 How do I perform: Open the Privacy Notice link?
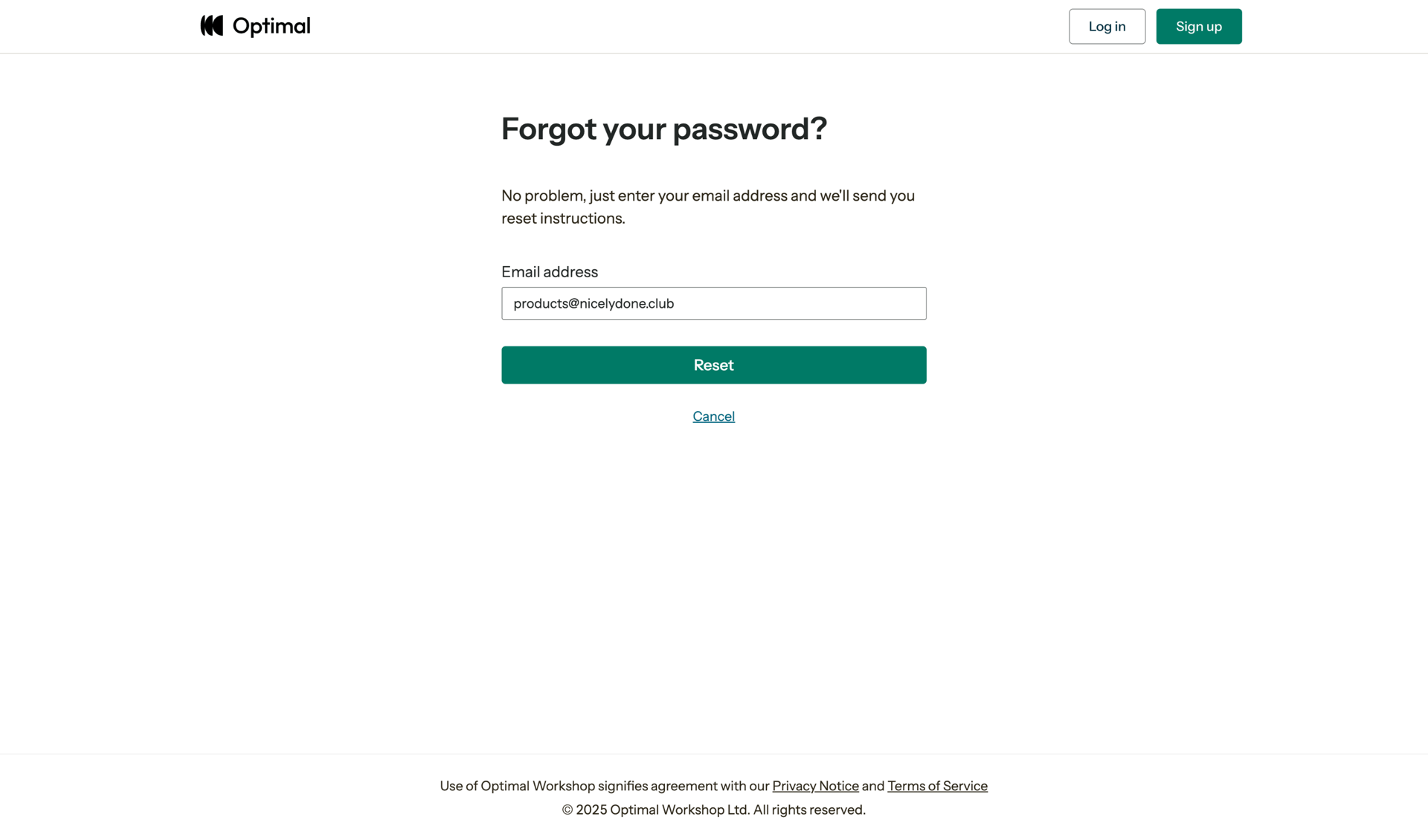(x=815, y=786)
